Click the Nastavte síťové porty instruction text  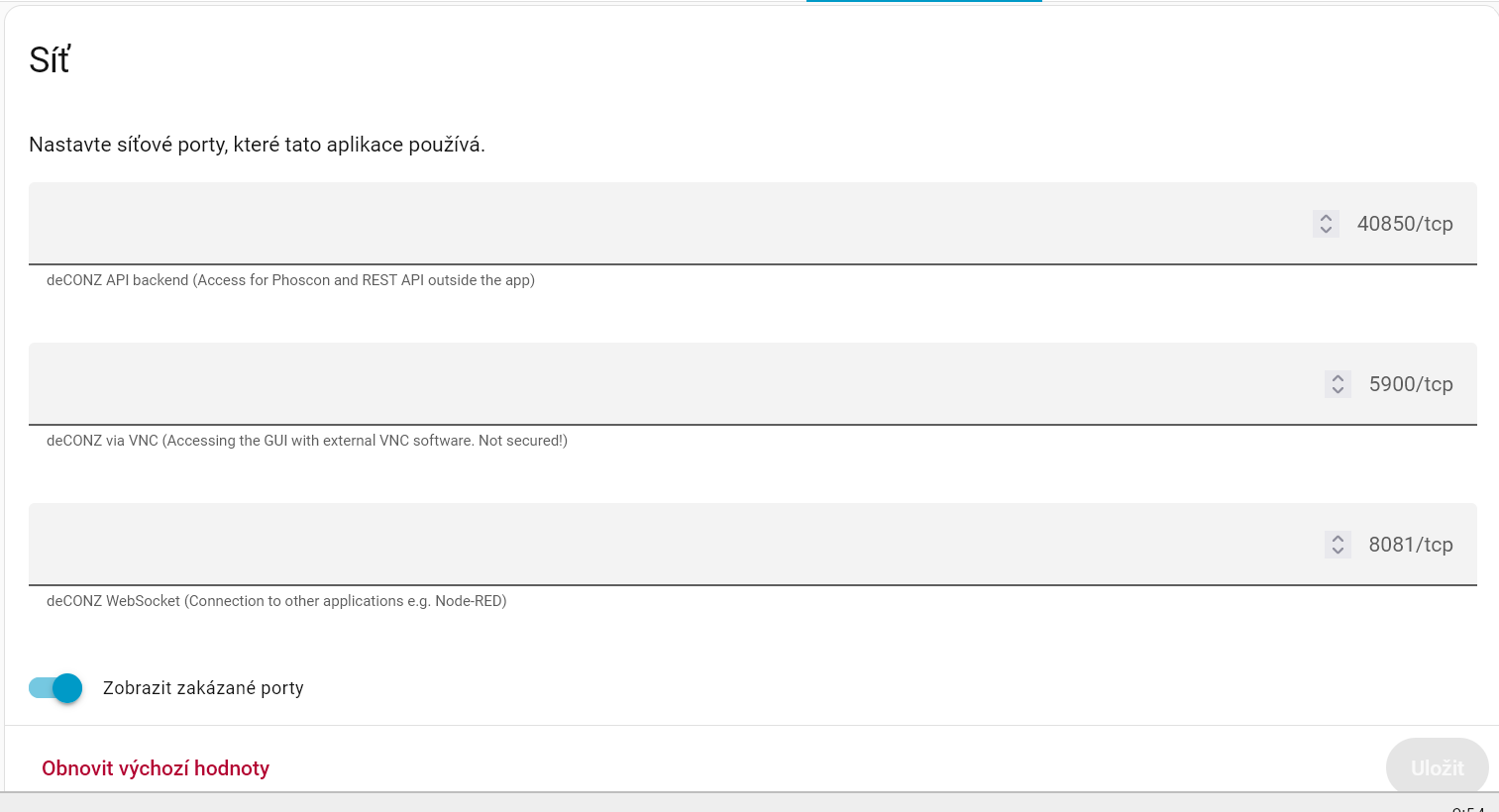(257, 145)
